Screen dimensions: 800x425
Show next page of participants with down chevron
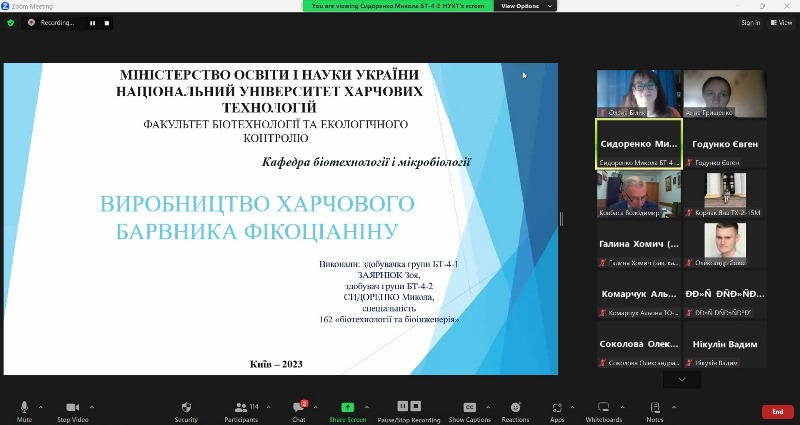pyautogui.click(x=682, y=379)
